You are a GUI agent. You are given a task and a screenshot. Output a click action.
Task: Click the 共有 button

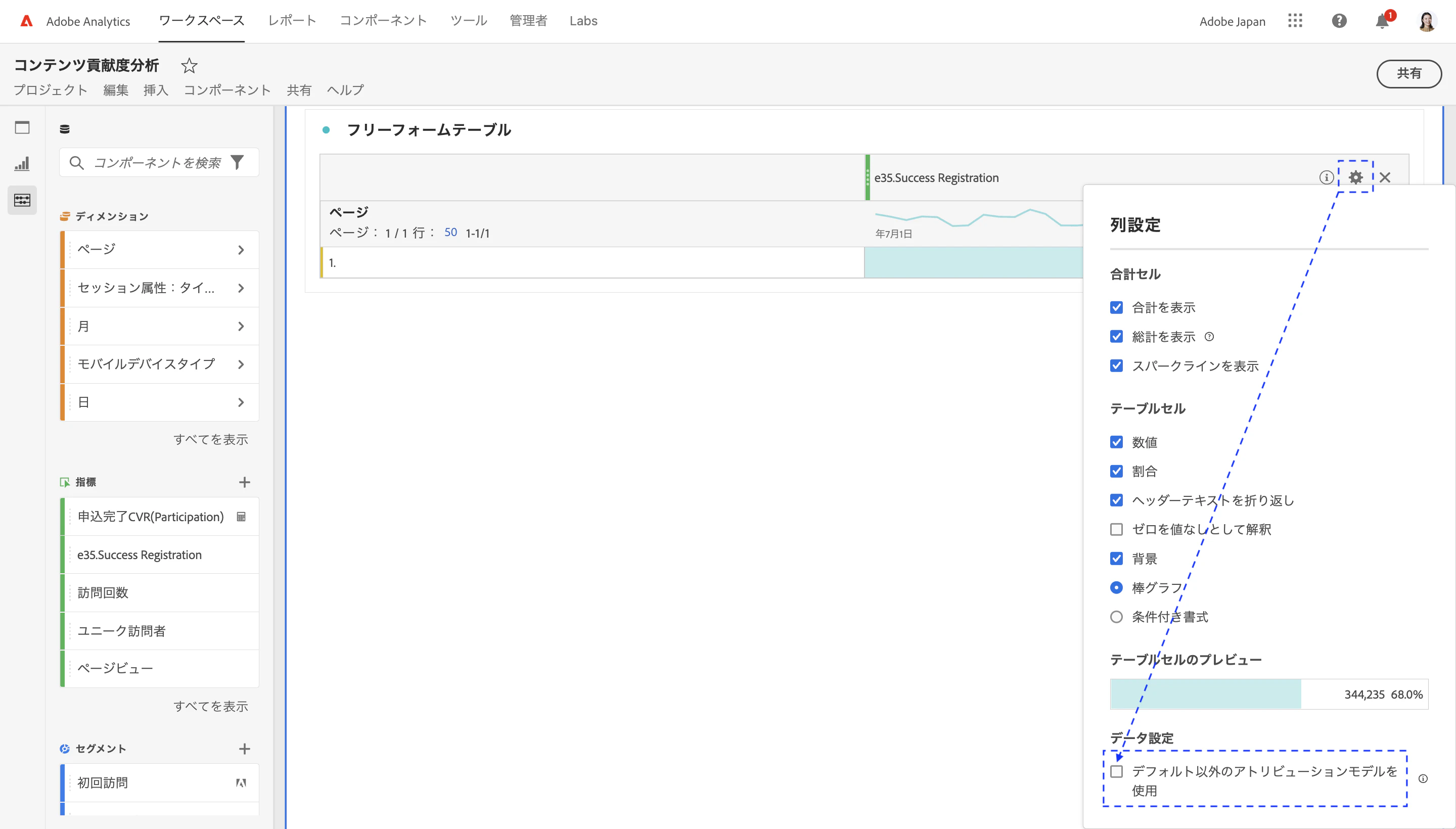pos(1409,73)
